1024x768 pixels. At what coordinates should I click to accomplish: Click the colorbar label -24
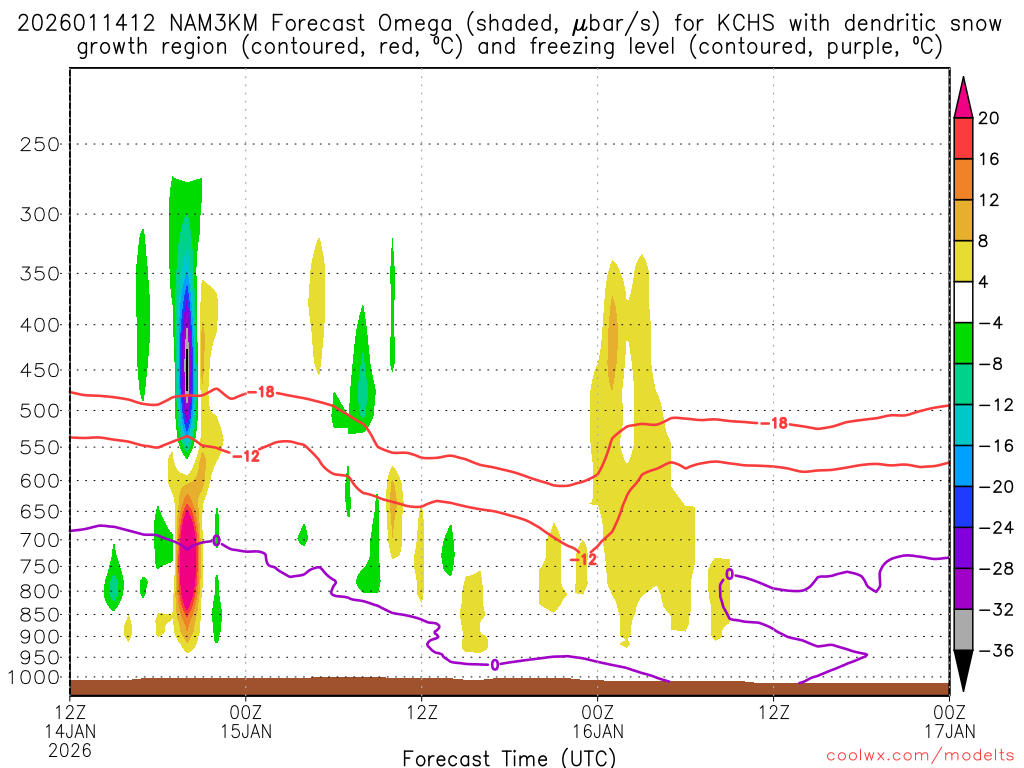coord(995,528)
